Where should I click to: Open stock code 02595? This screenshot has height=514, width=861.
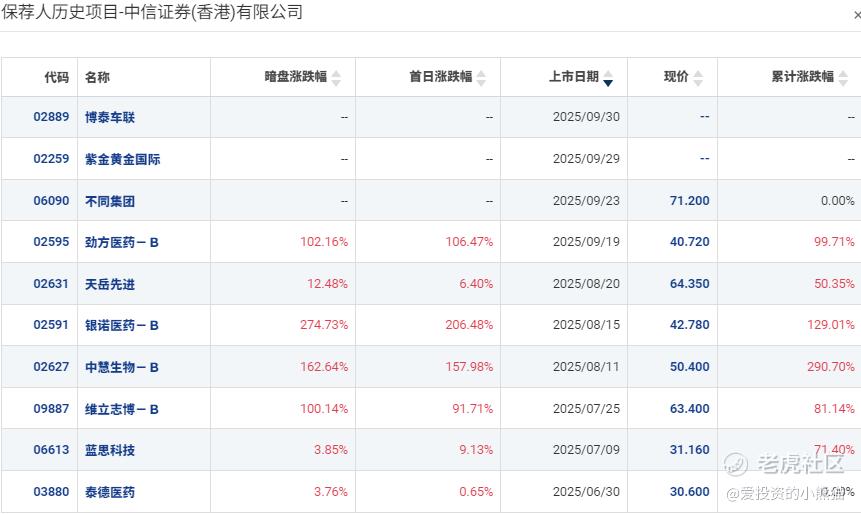tap(51, 242)
